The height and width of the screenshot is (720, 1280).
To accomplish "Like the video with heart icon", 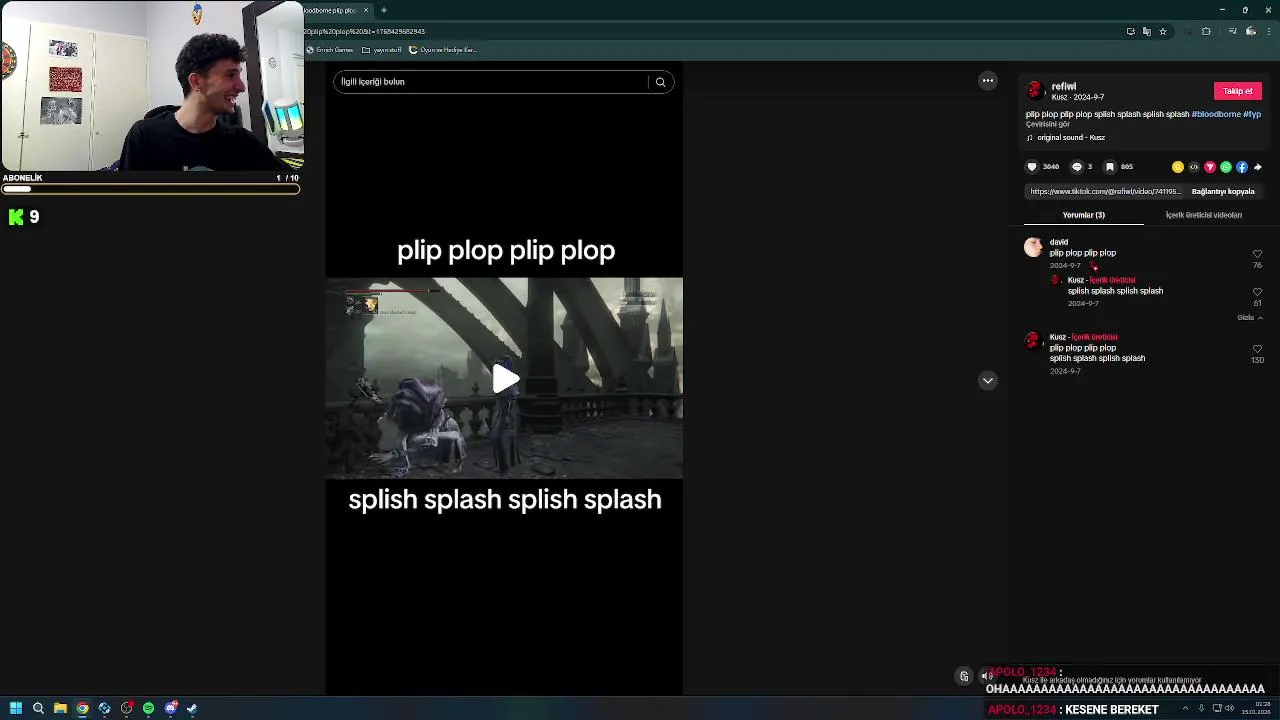I will [x=1032, y=167].
